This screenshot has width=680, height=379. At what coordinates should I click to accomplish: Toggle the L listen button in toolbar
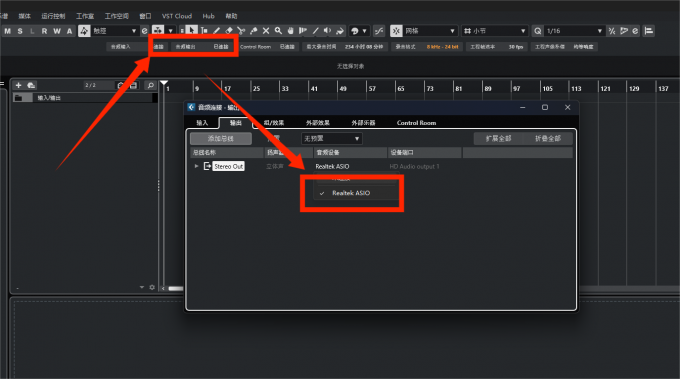pos(32,31)
